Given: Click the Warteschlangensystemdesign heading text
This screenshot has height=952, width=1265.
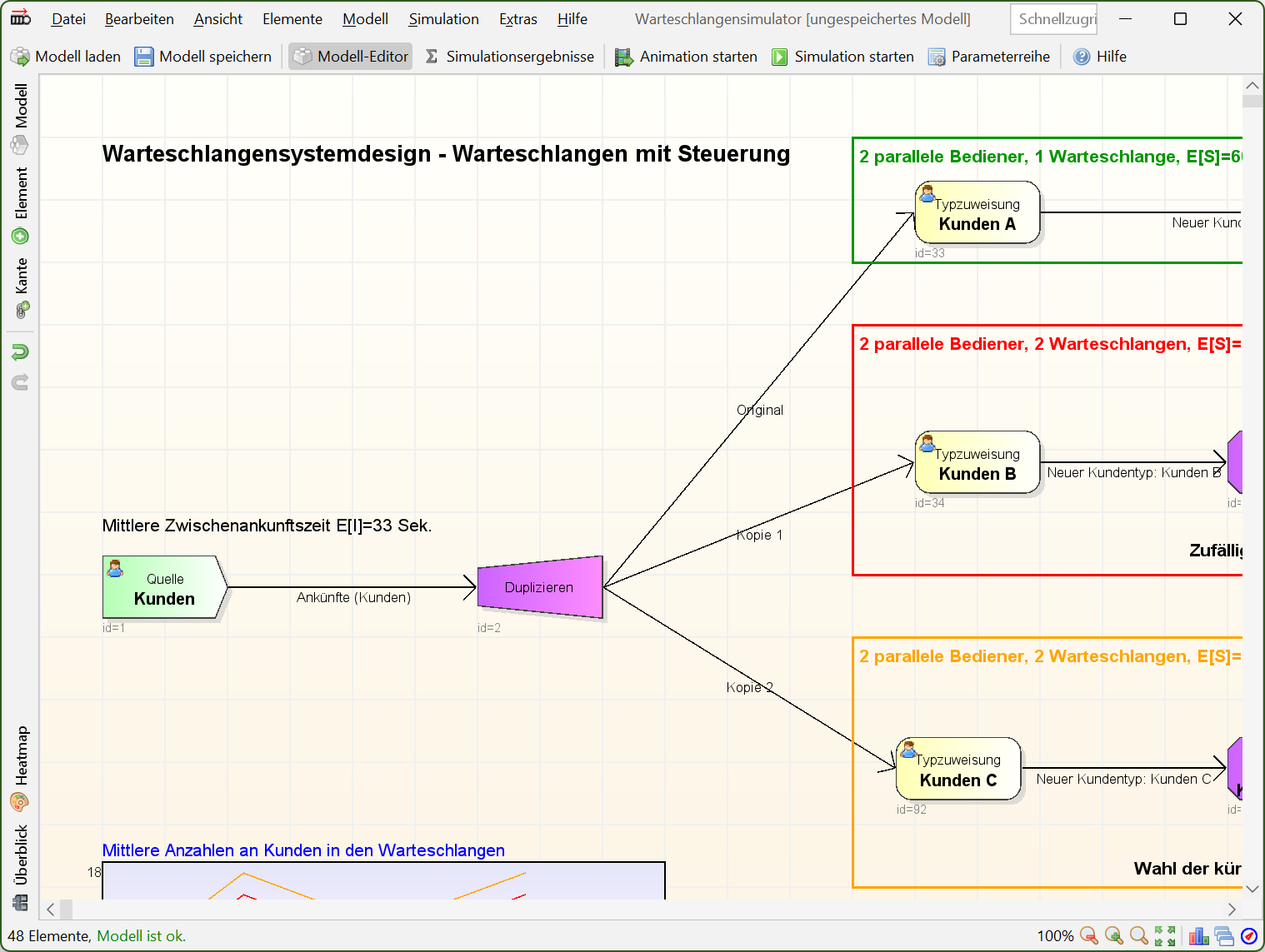Looking at the screenshot, I should coord(446,154).
